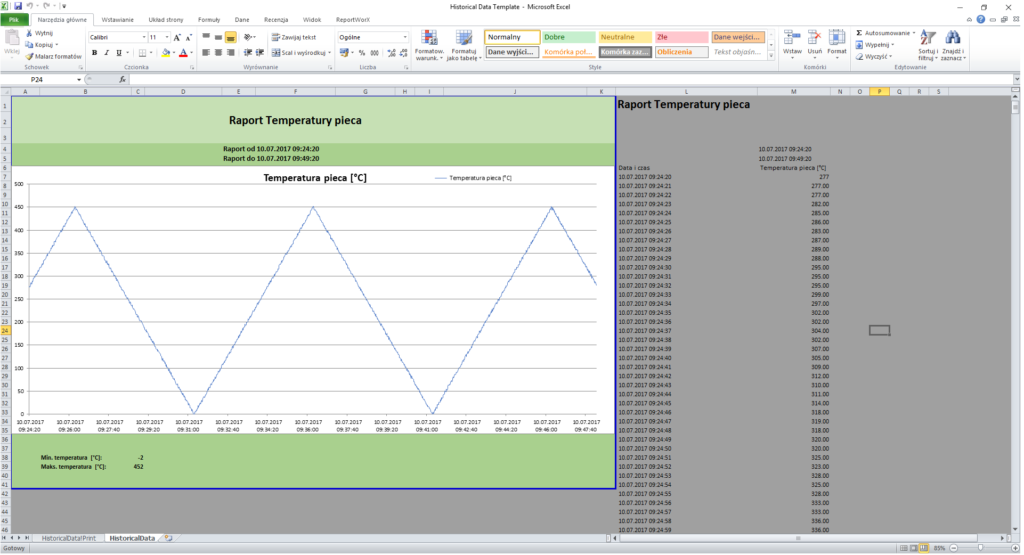The width and height of the screenshot is (1024, 555).
Task: Open the Format cells menu icon
Action: tap(837, 38)
